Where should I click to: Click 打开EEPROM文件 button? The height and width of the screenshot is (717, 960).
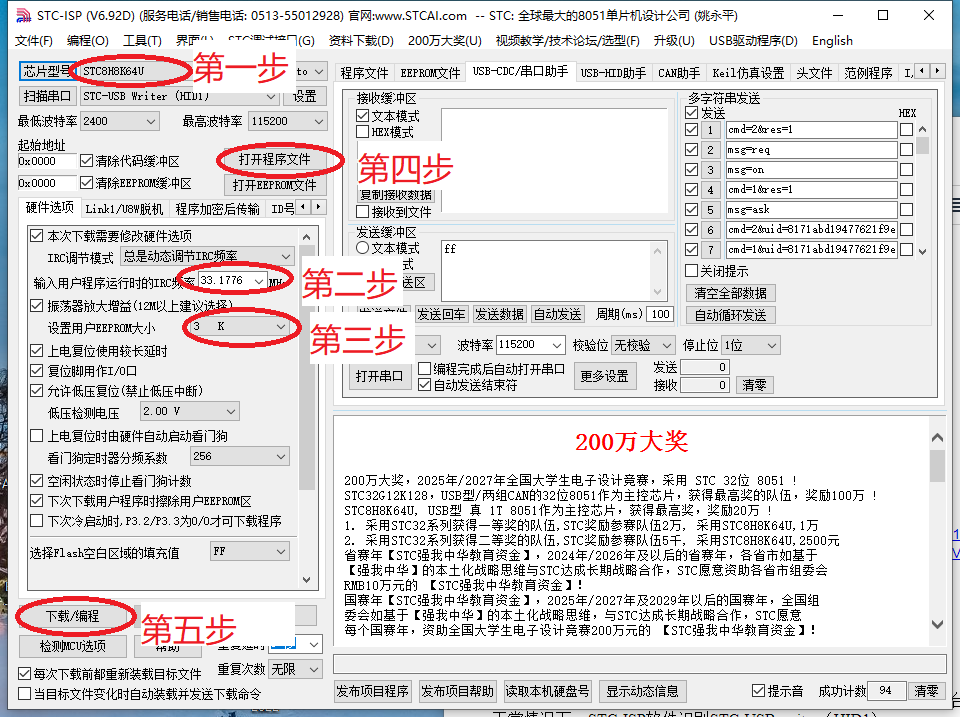click(x=274, y=185)
